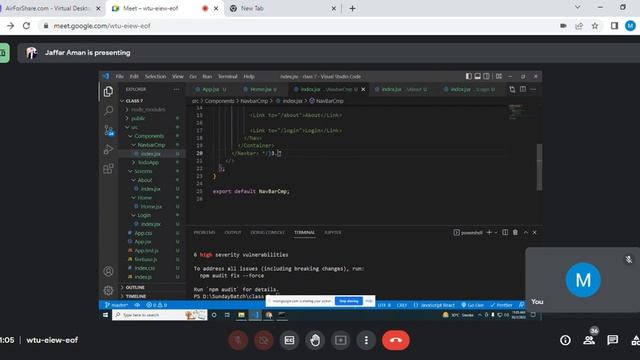This screenshot has height=360, width=640.
Task: Click Stop sharing in the sharing bar
Action: (349, 301)
